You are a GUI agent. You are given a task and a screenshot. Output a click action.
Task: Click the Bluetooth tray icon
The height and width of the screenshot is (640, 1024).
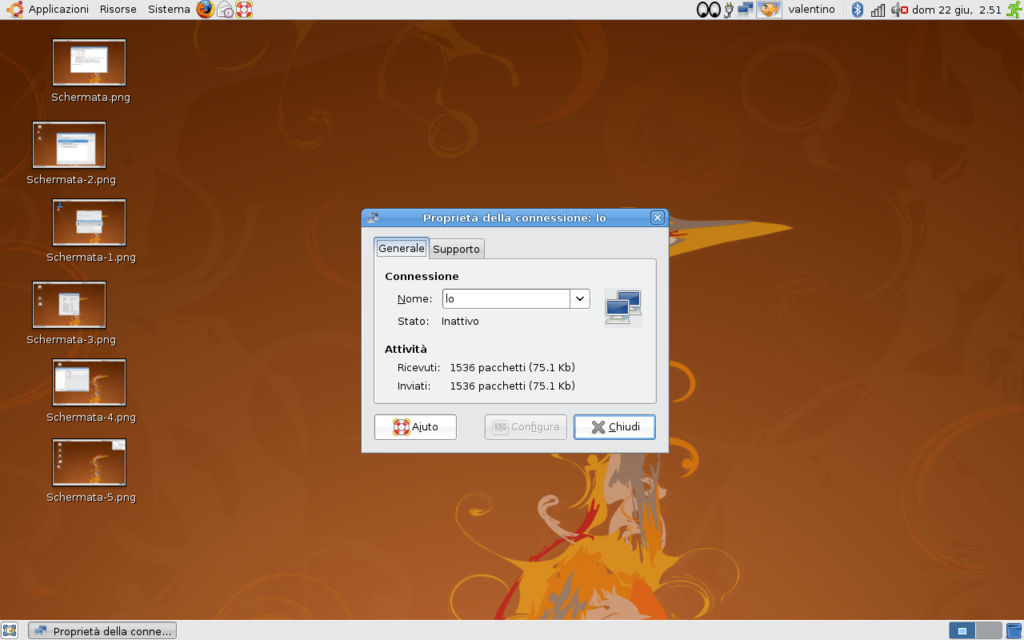[857, 10]
